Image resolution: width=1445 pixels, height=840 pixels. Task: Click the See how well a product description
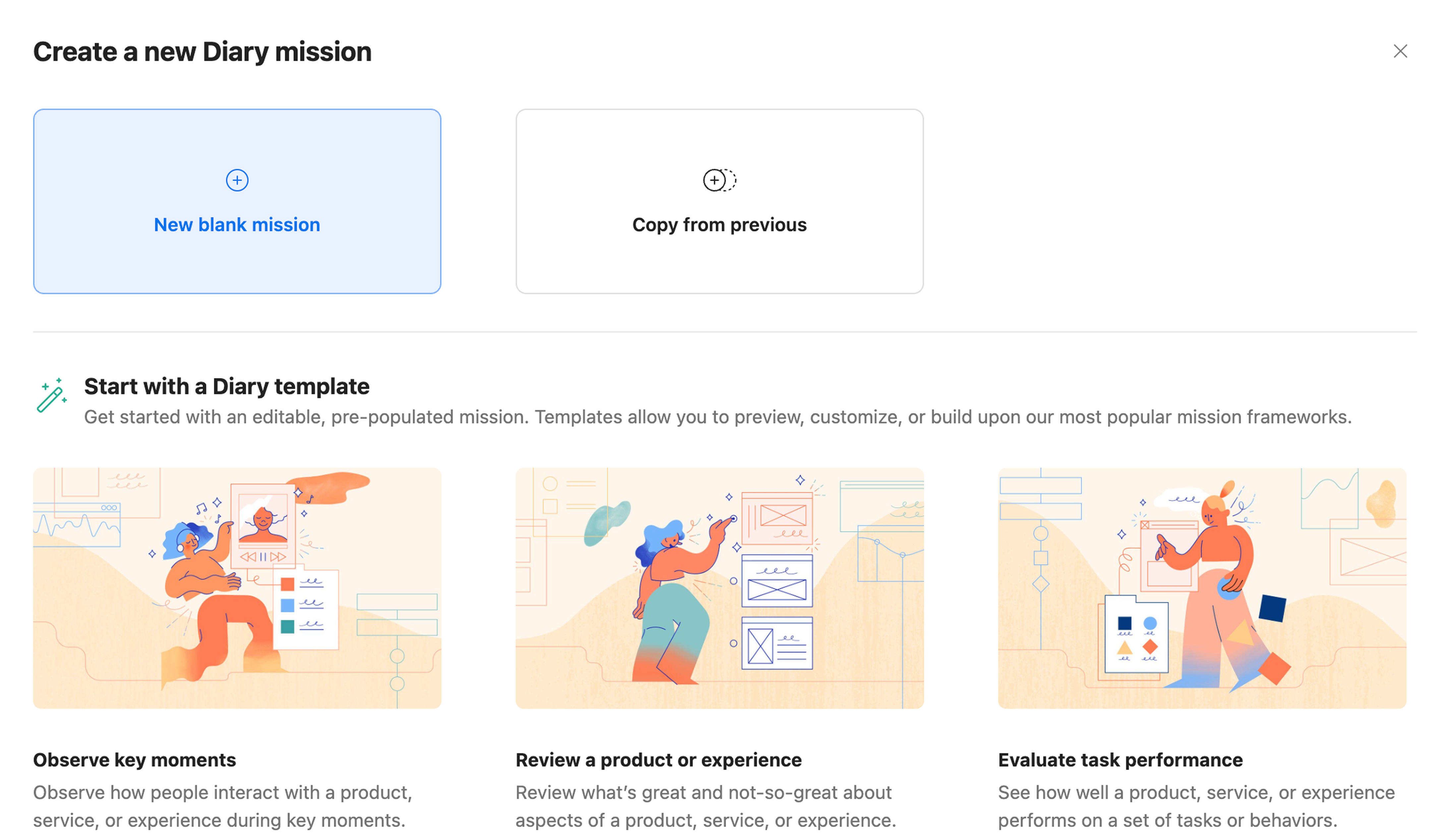tap(1196, 806)
